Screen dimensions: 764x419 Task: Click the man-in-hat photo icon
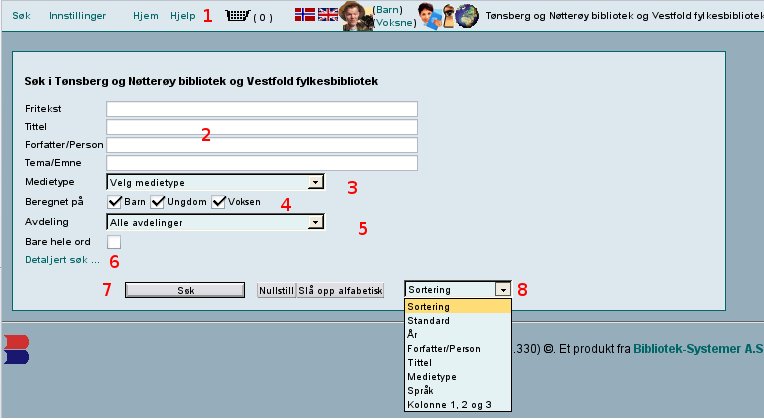tap(357, 16)
